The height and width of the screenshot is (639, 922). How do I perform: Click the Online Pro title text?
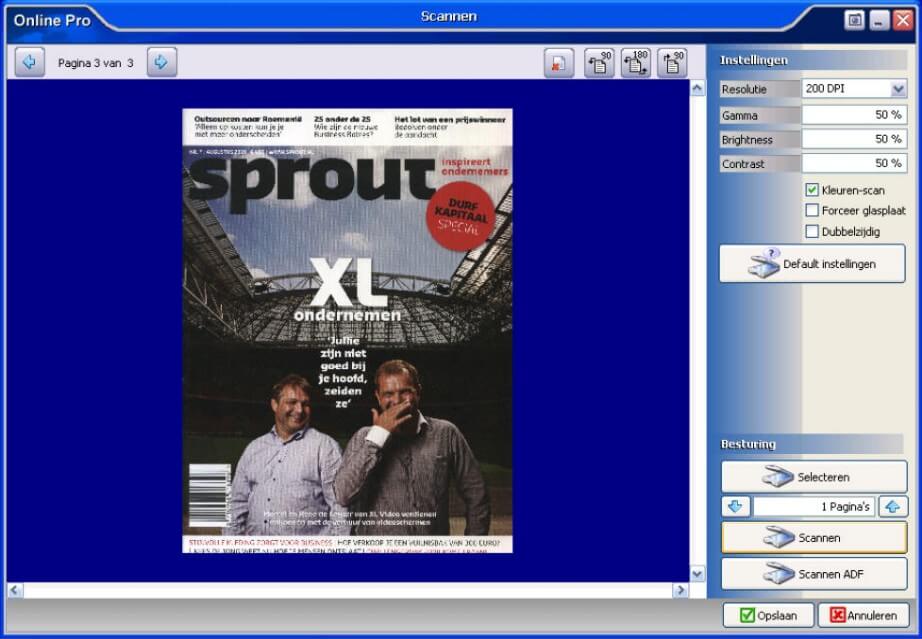[52, 21]
